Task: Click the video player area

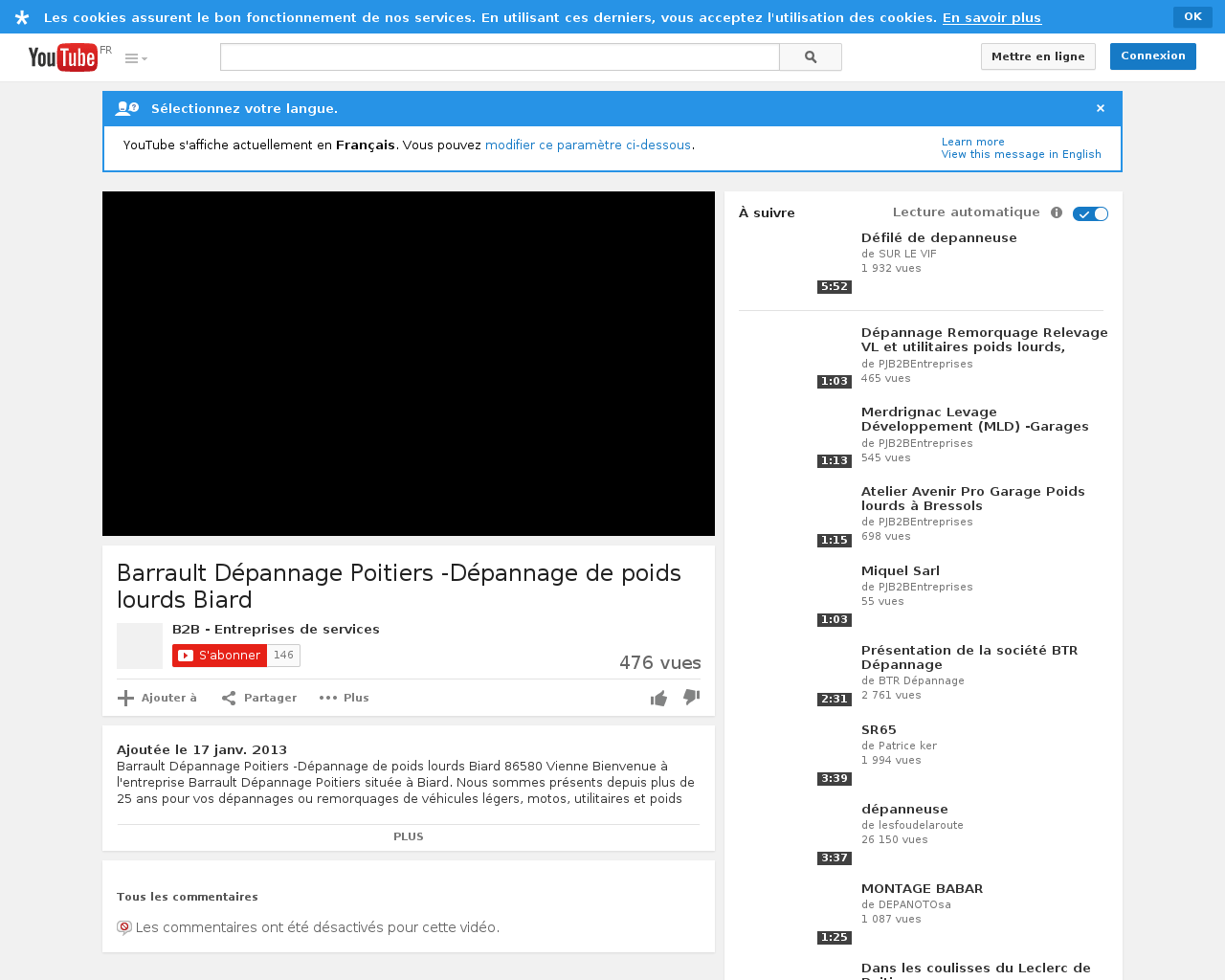Action: pos(409,364)
